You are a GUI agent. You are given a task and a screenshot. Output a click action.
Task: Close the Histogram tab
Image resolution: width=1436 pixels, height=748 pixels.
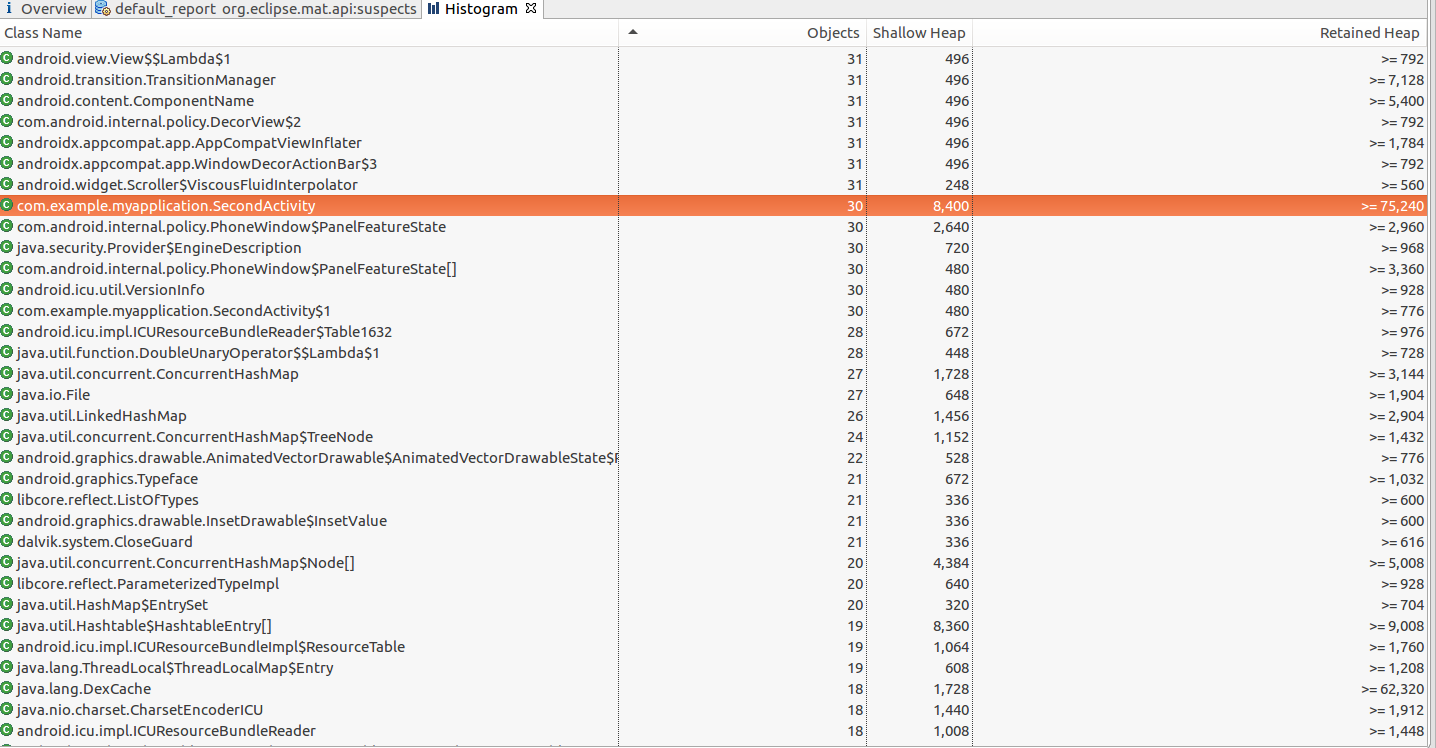click(531, 9)
